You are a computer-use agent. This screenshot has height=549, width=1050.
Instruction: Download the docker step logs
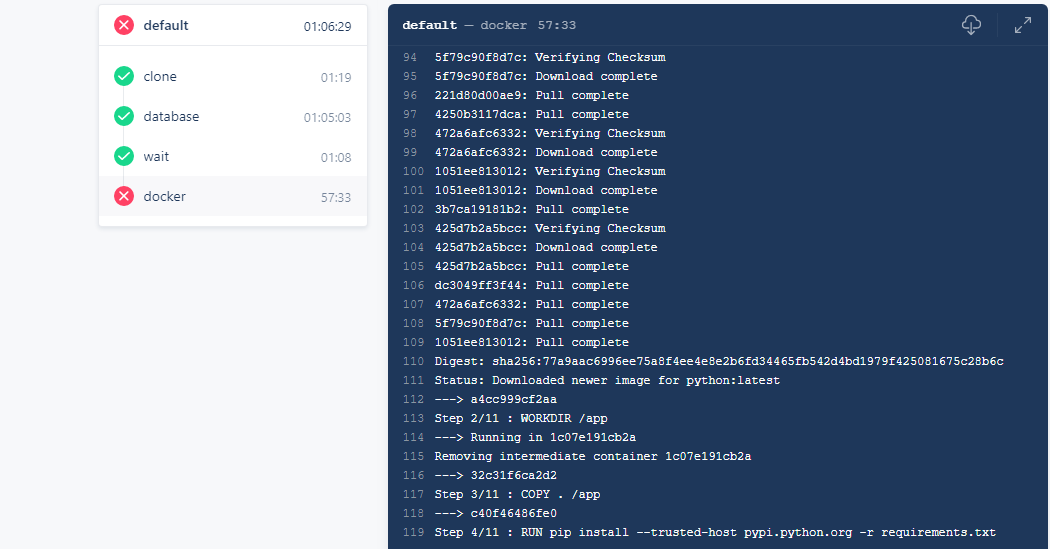click(971, 25)
